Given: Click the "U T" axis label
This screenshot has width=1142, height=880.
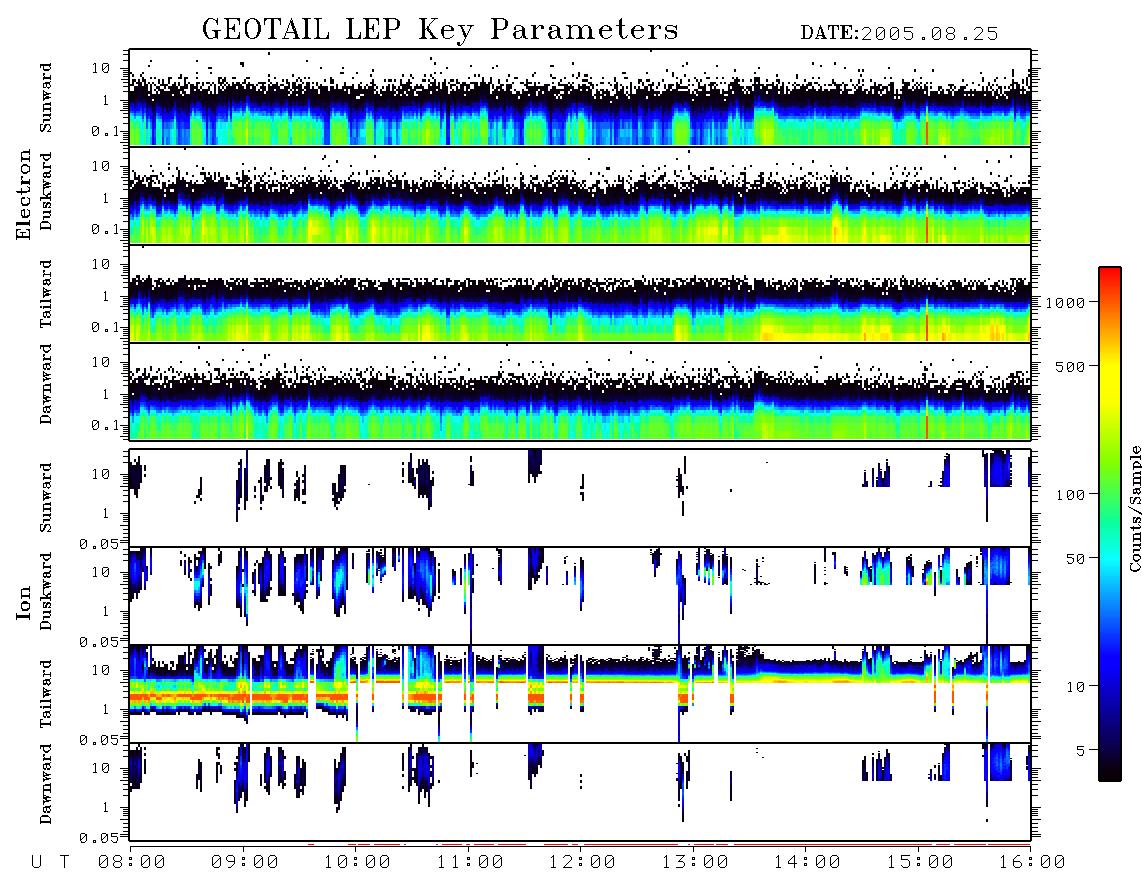Looking at the screenshot, I should 50,863.
